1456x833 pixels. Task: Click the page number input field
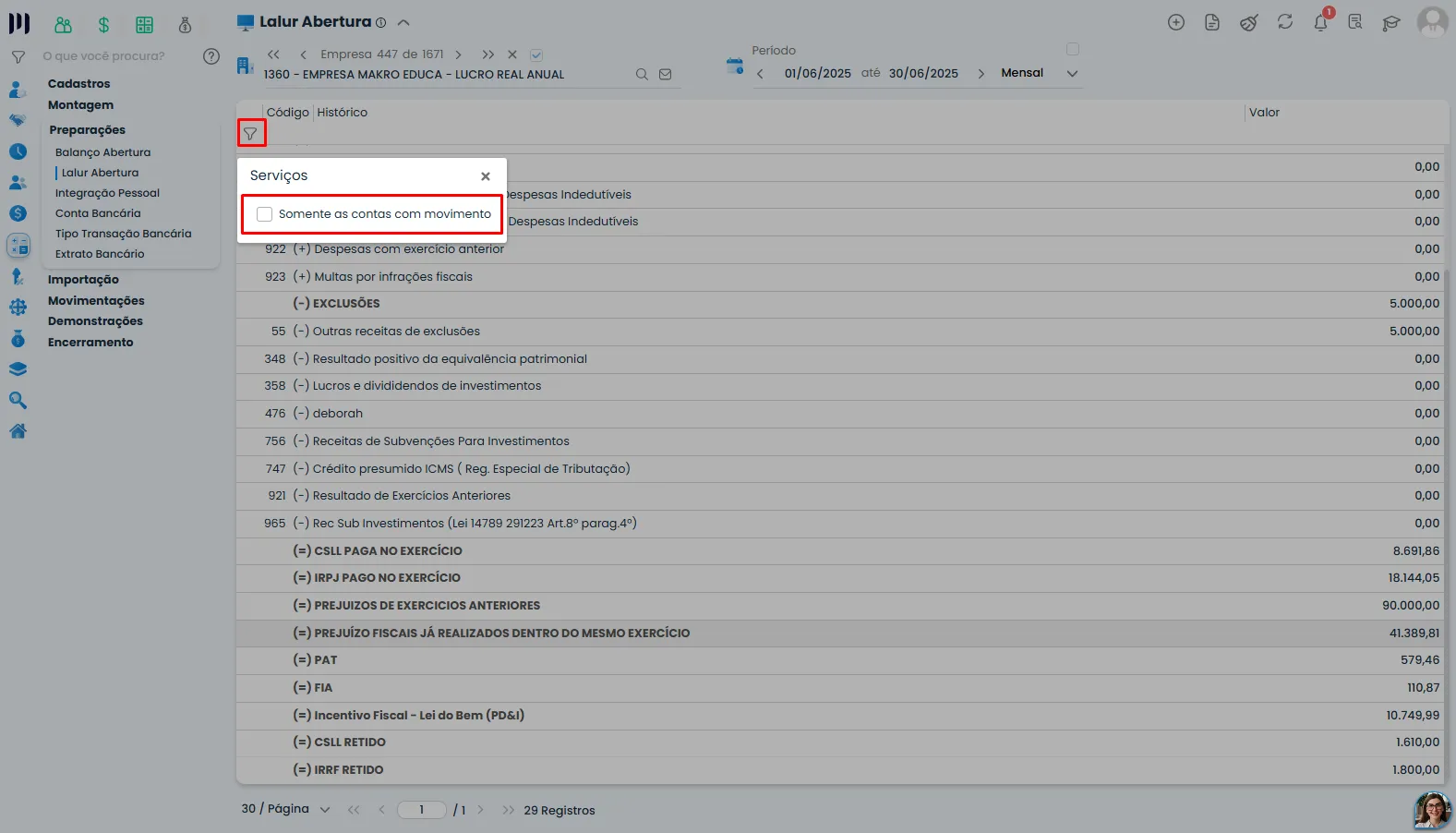coord(422,810)
